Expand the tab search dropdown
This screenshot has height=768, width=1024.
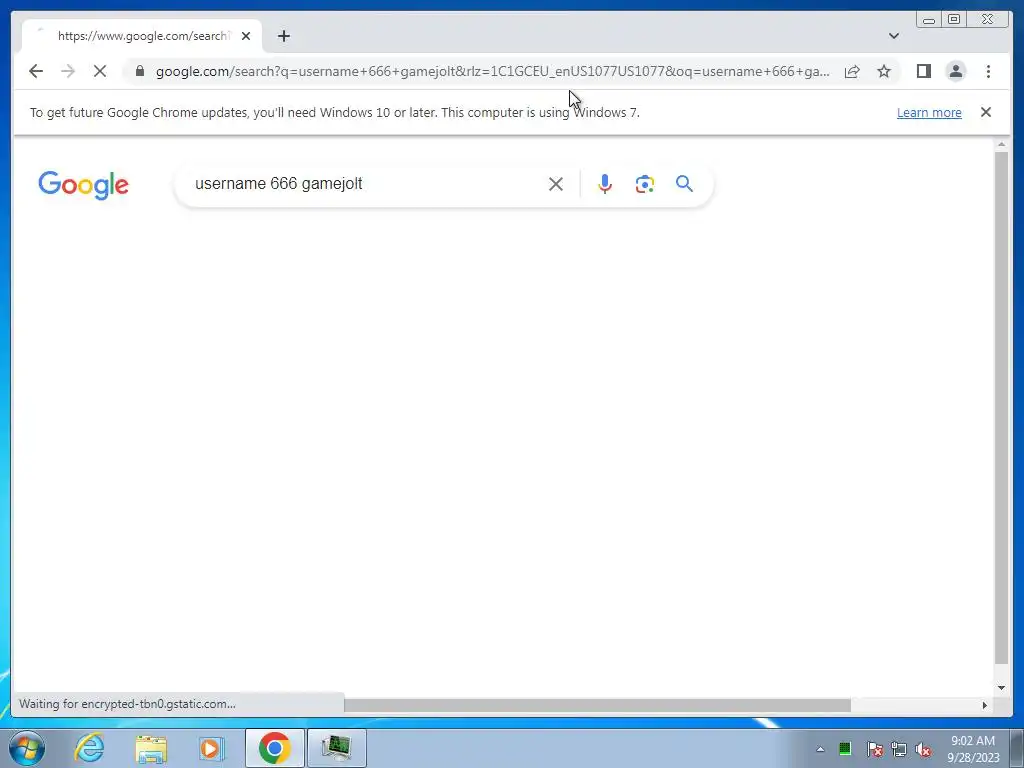(x=893, y=36)
